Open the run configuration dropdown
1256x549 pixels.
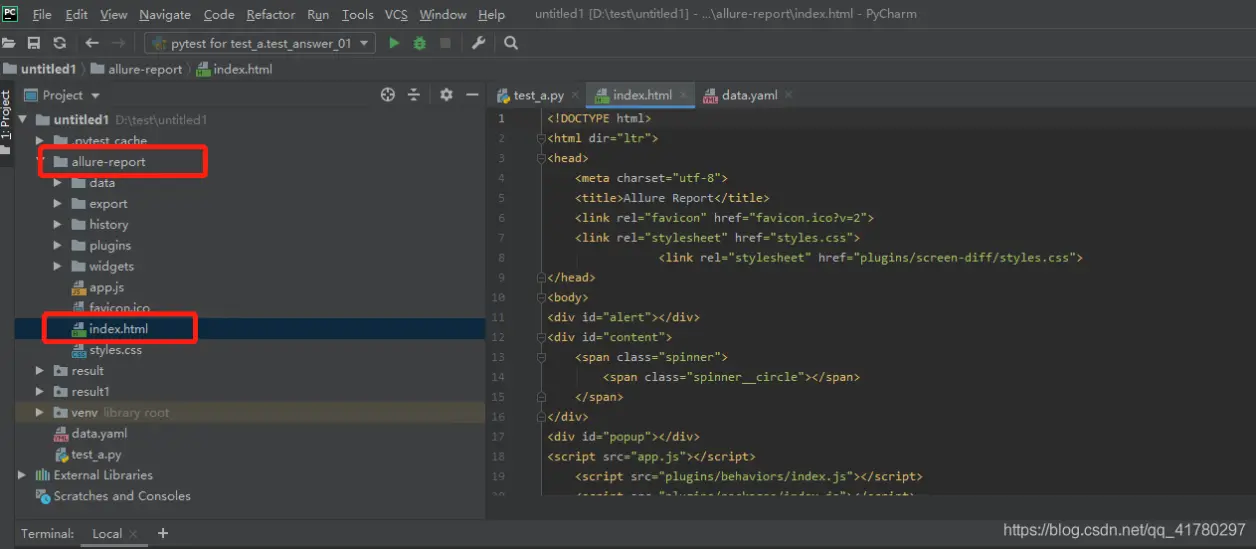pyautogui.click(x=260, y=43)
